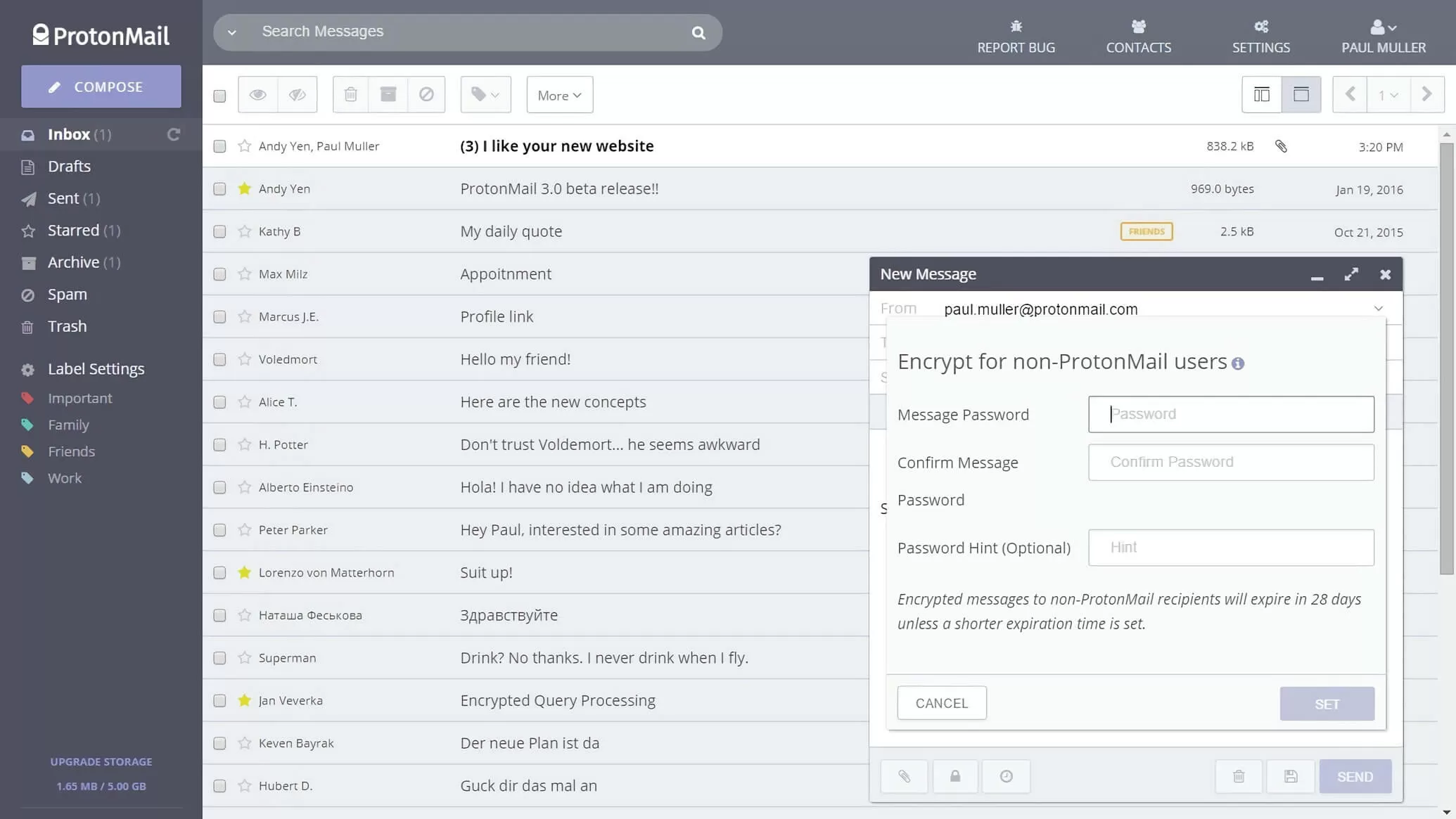This screenshot has height=819, width=1456.
Task: Access ProtonMail Settings
Action: click(1261, 35)
